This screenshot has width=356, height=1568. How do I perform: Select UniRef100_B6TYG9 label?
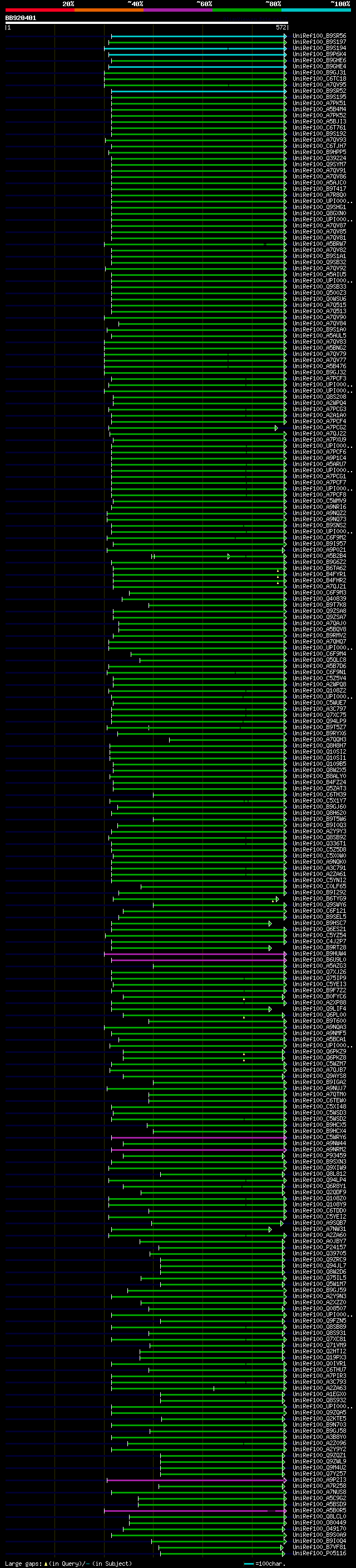(319, 898)
